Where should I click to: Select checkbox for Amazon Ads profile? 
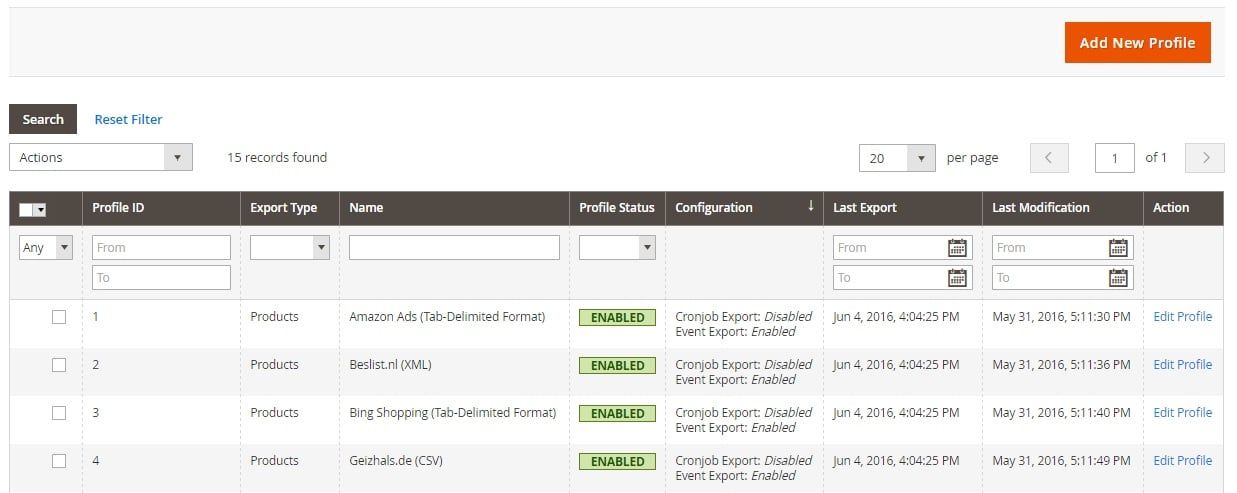tap(59, 317)
